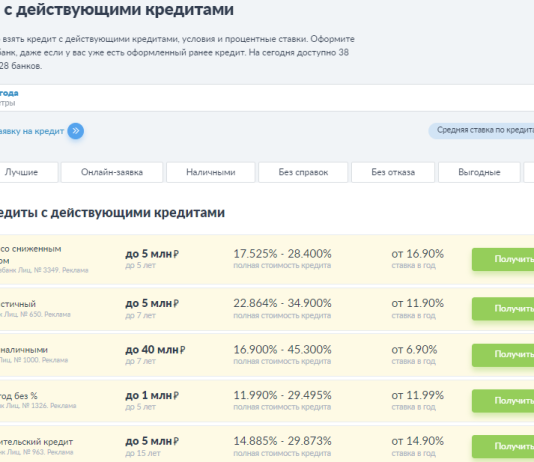The width and height of the screenshot is (534, 462).
Task: Click the 17.525% - 28.400% rate range
Action: 282,254
